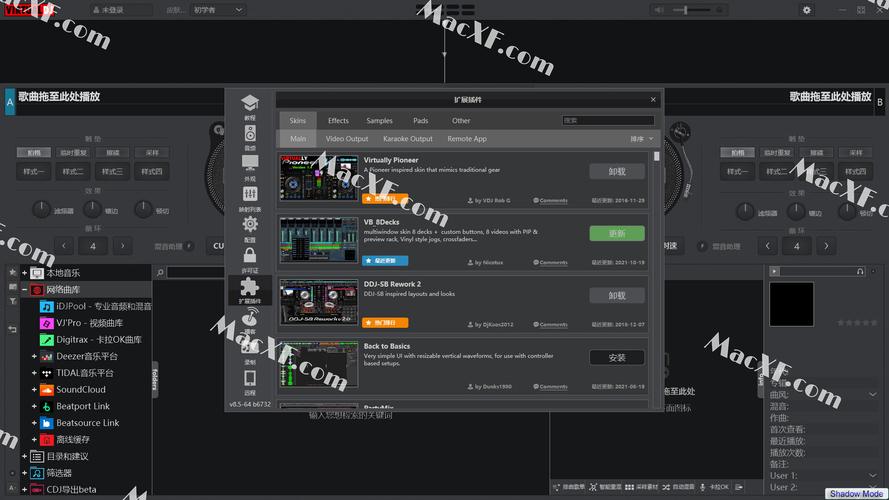Switch to the Effects tab
The width and height of the screenshot is (889, 500).
338,121
